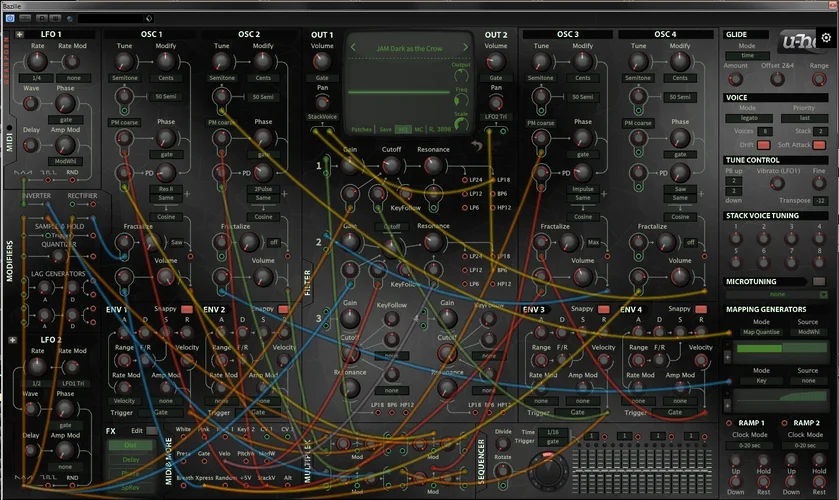Click the Dist effect button in FX
The height and width of the screenshot is (500, 839).
(x=130, y=445)
